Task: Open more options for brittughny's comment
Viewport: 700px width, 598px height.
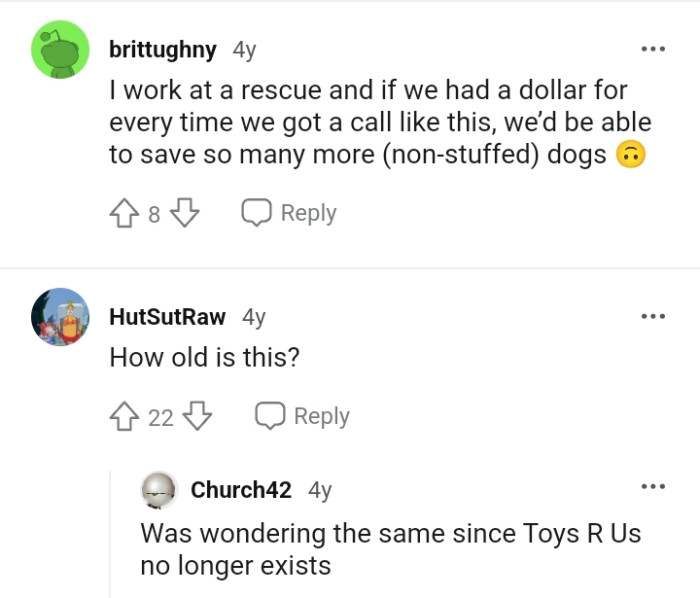Action: click(x=654, y=48)
